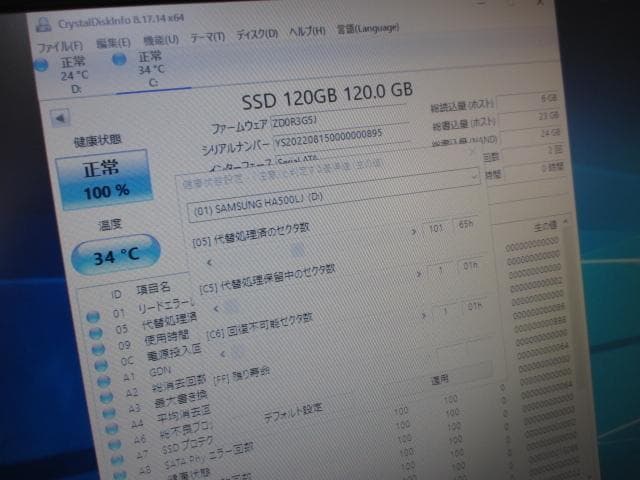Click left arrow of the [C6] threshold slider
Screen dimensions: 640x480
[223, 354]
